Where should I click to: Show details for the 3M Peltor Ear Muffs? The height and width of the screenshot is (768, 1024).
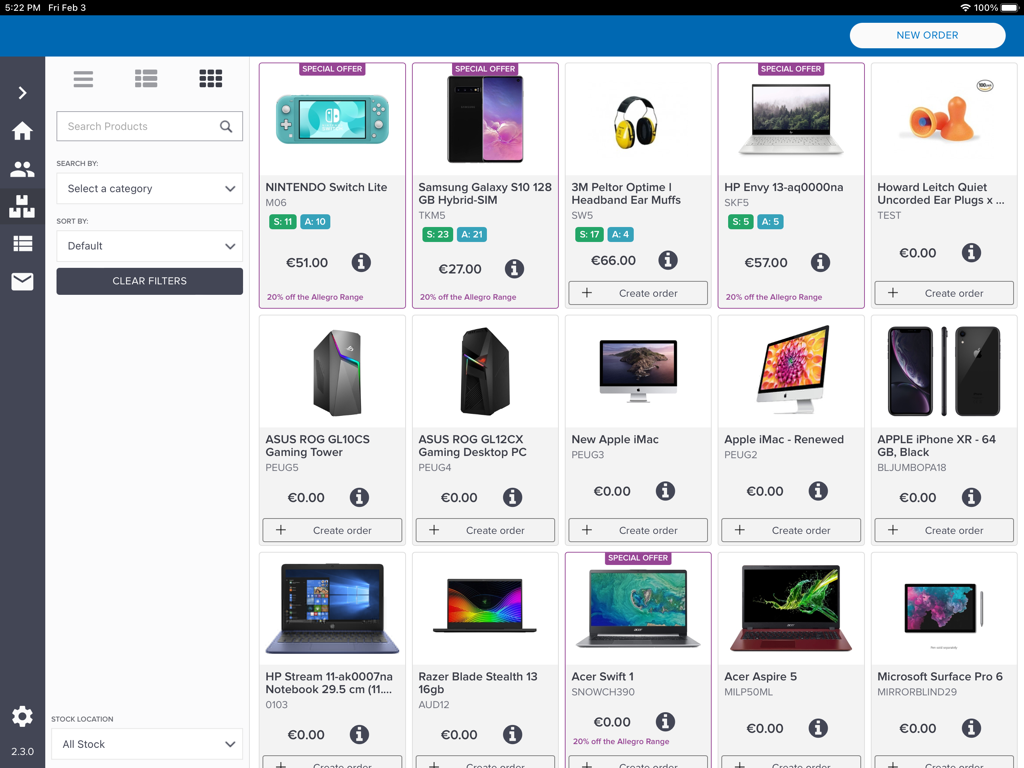[x=667, y=259]
